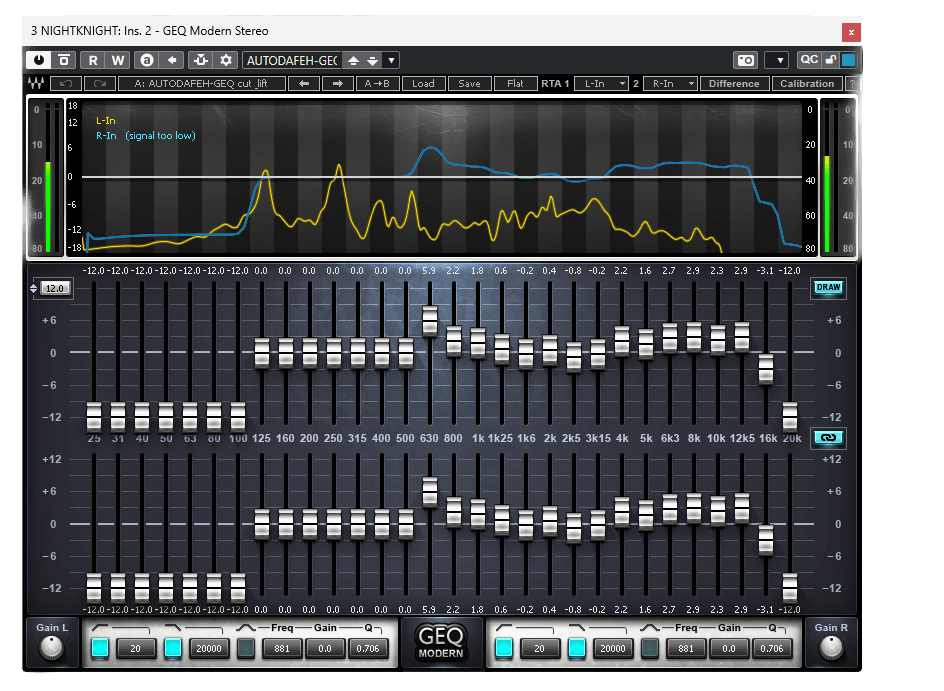Open Waves help question mark

coord(851,84)
